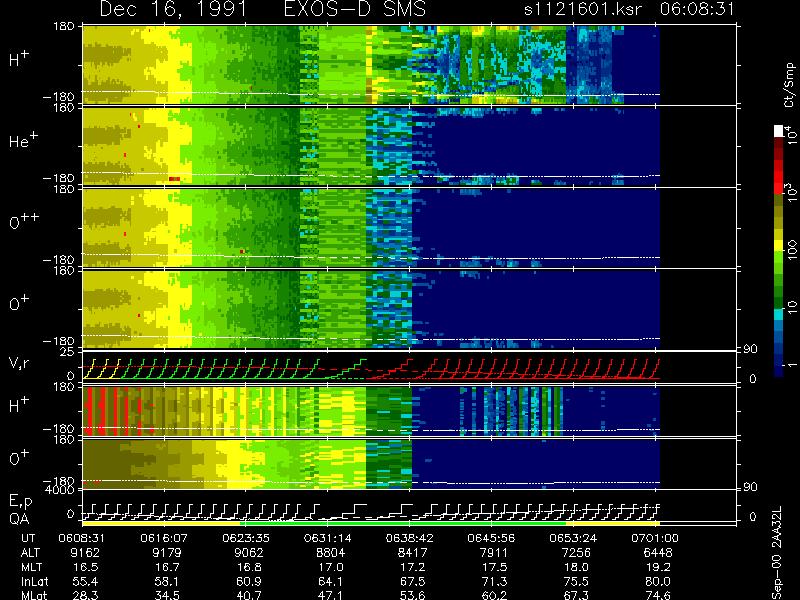Click MLT value "19.2"
Image resolution: width=800 pixels, height=600 pixels.
coord(657,567)
